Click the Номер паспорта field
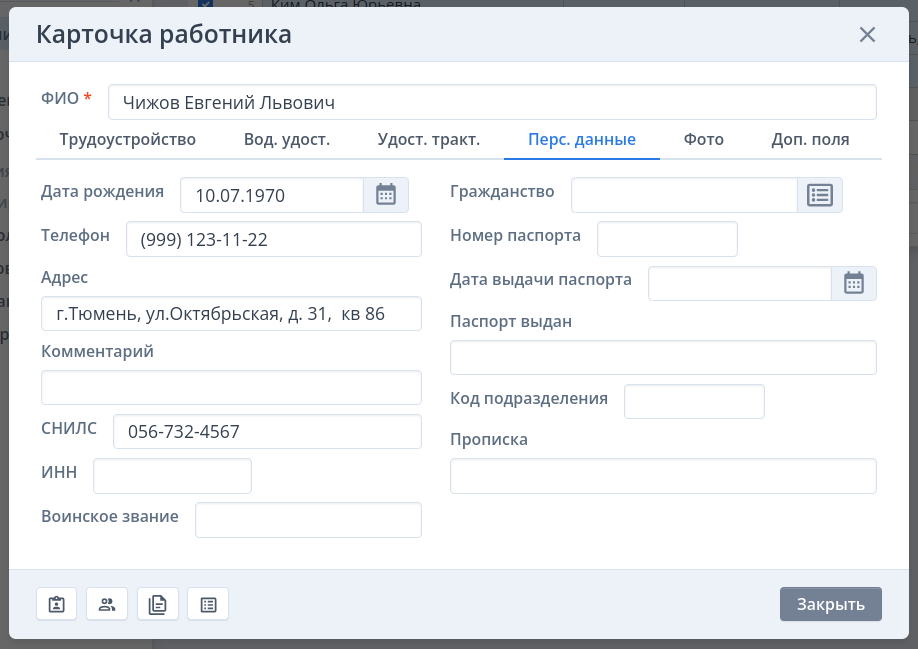Image resolution: width=918 pixels, height=649 pixels. (x=667, y=239)
